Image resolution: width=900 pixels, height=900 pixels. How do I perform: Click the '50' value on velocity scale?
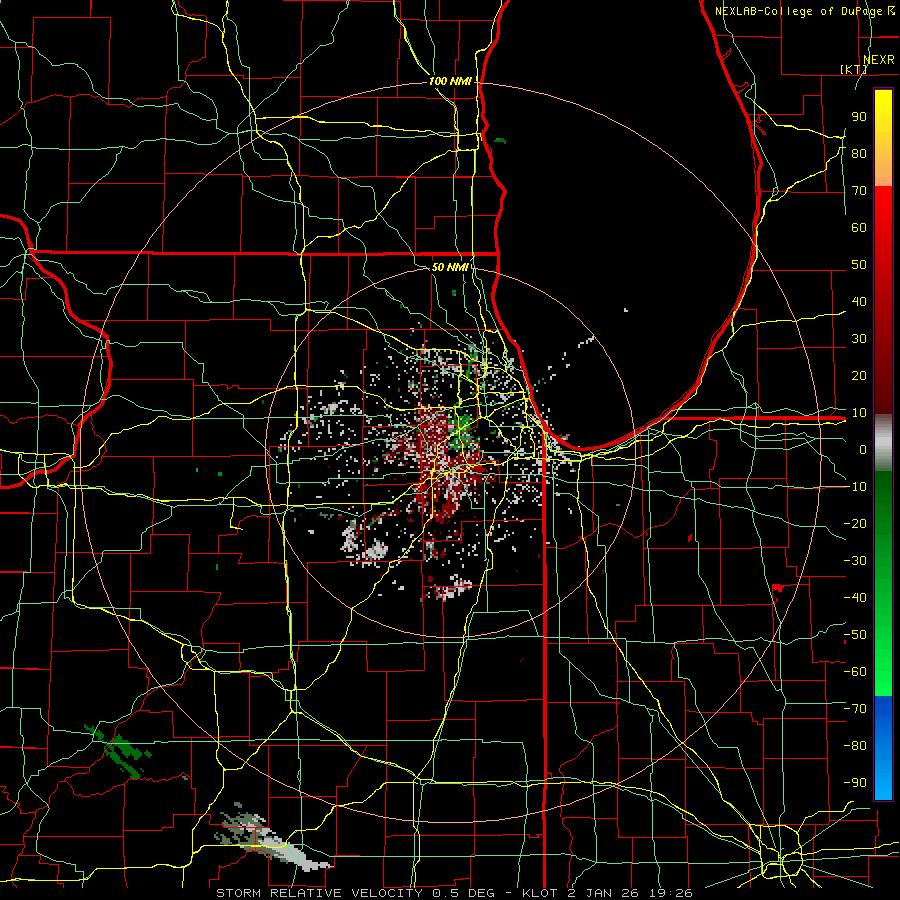pos(859,265)
